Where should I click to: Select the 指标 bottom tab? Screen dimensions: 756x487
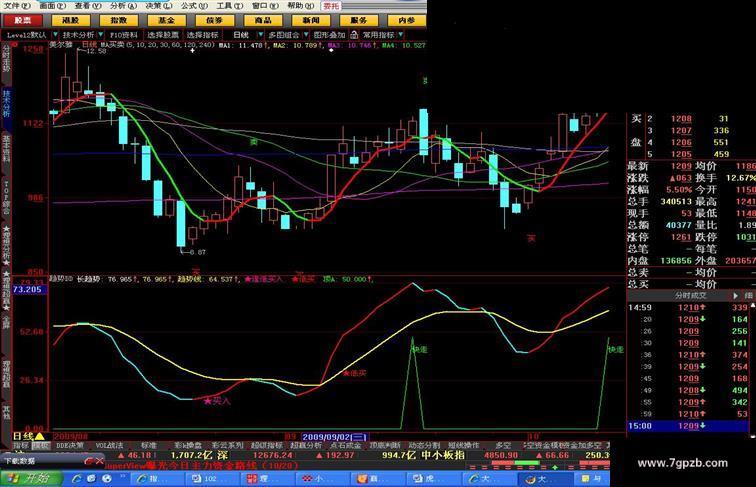click(20, 446)
